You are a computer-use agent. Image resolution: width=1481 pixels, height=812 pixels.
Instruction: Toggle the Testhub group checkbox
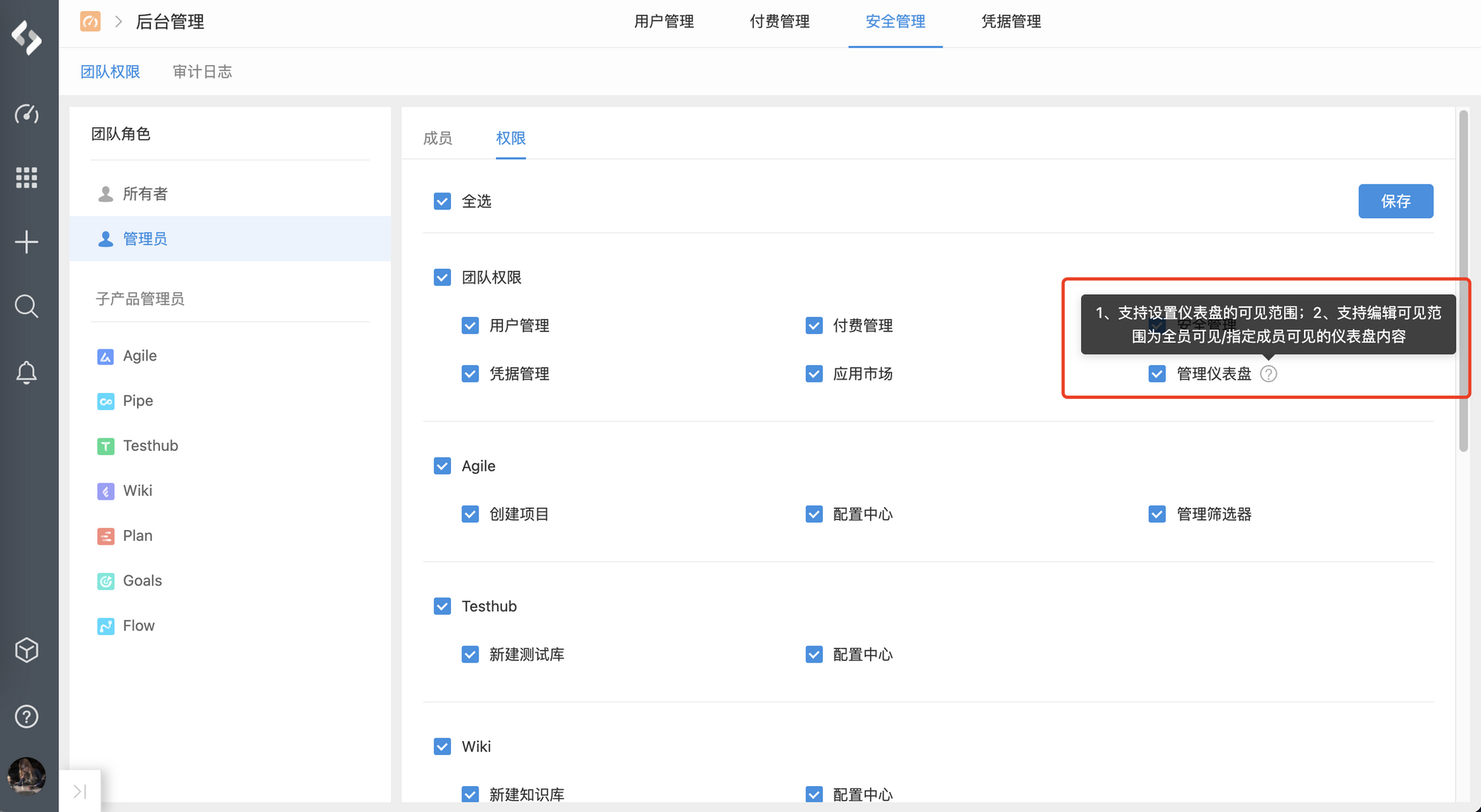click(x=442, y=606)
